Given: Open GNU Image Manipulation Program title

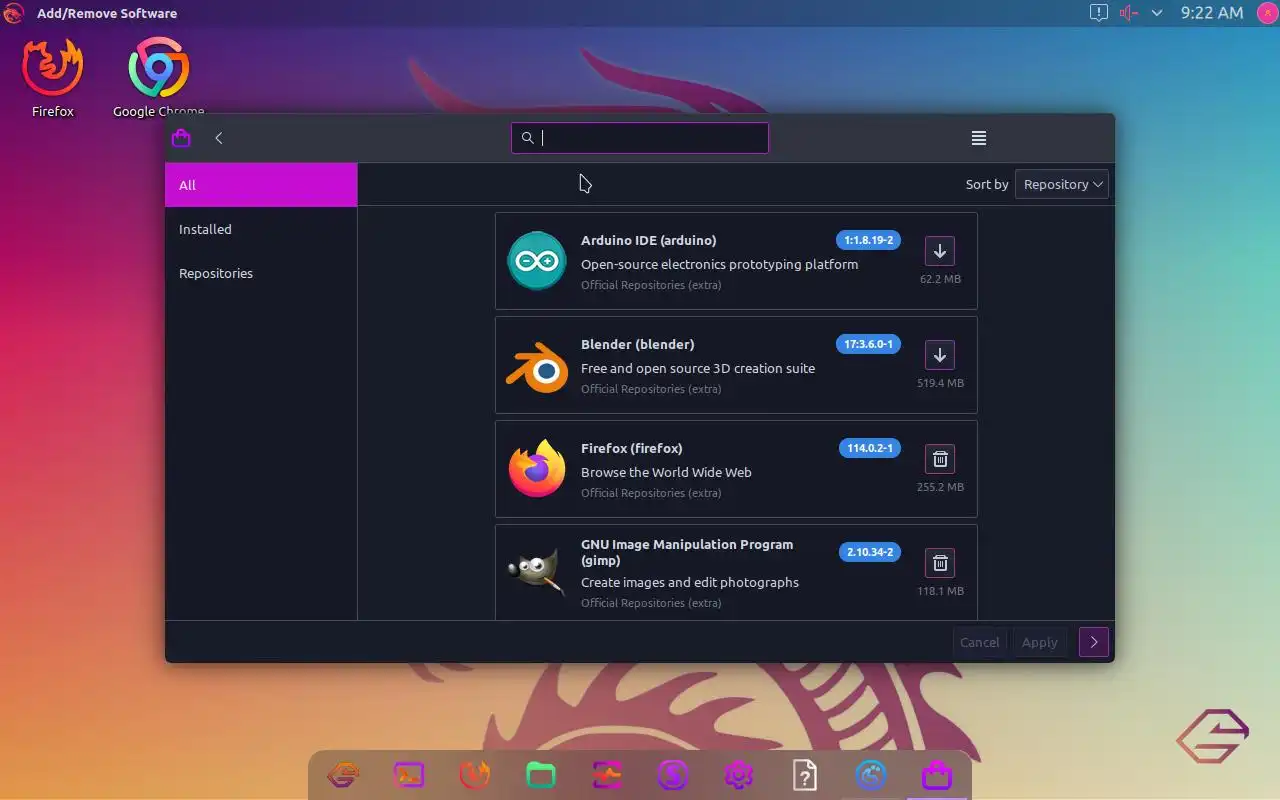Looking at the screenshot, I should tap(687, 552).
